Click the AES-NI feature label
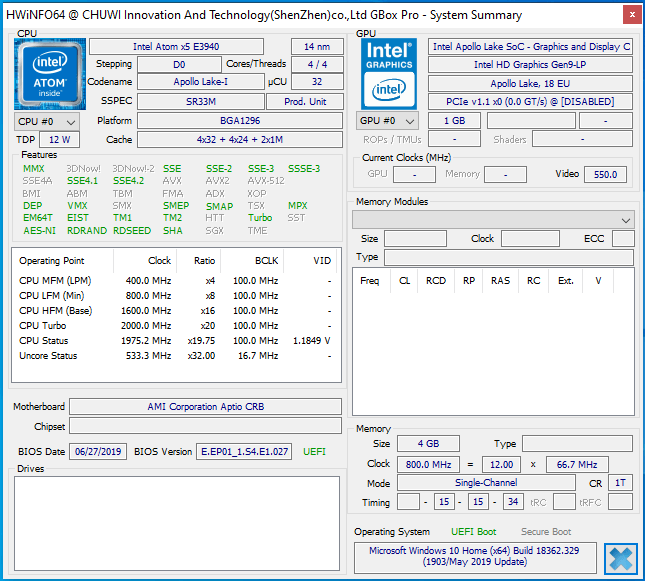 [39, 230]
